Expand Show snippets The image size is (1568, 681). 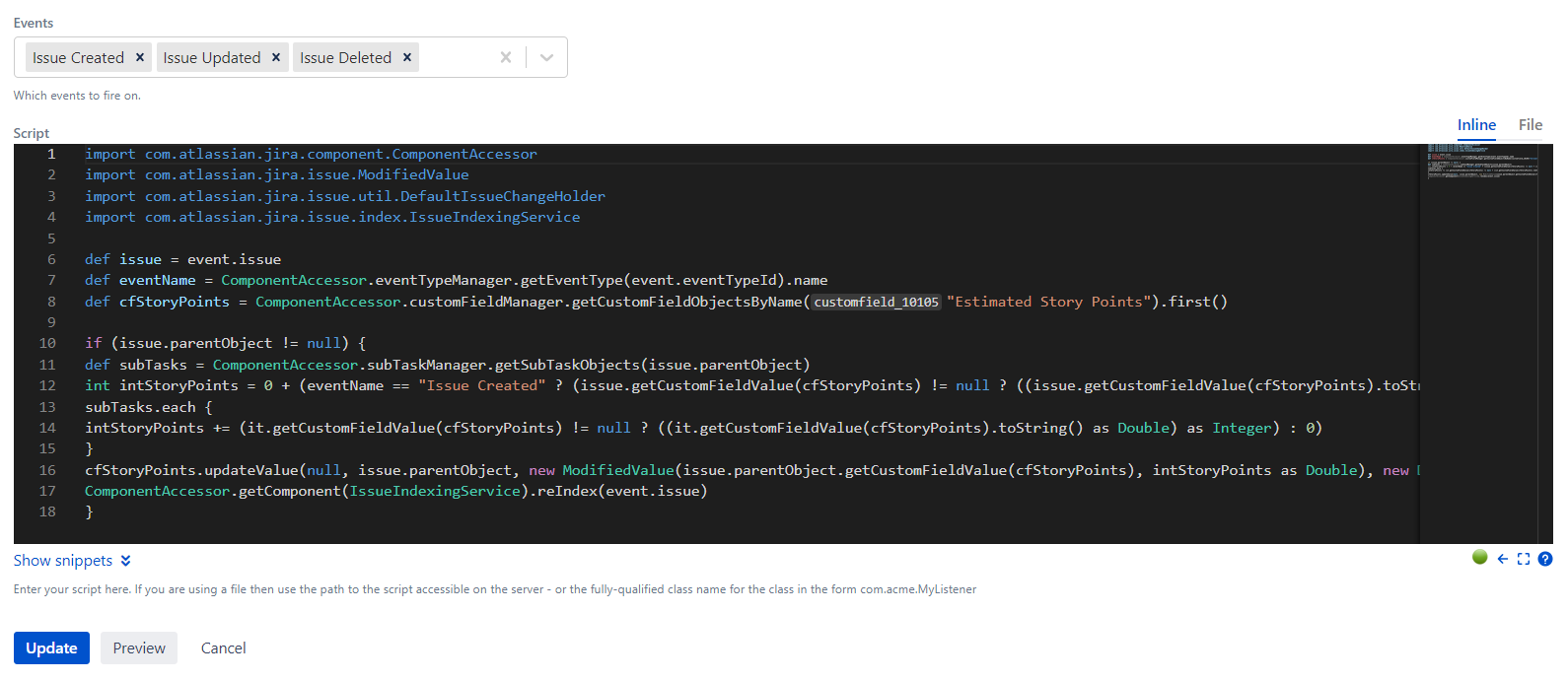pyautogui.click(x=63, y=560)
